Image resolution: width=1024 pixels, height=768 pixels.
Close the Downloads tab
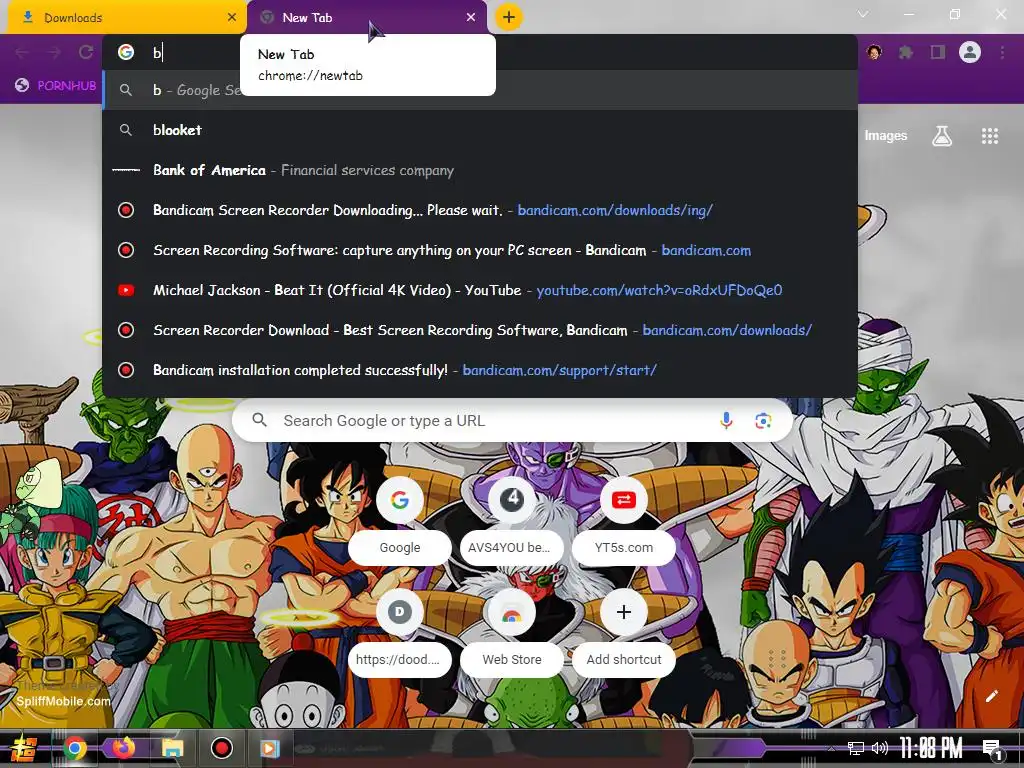click(232, 18)
